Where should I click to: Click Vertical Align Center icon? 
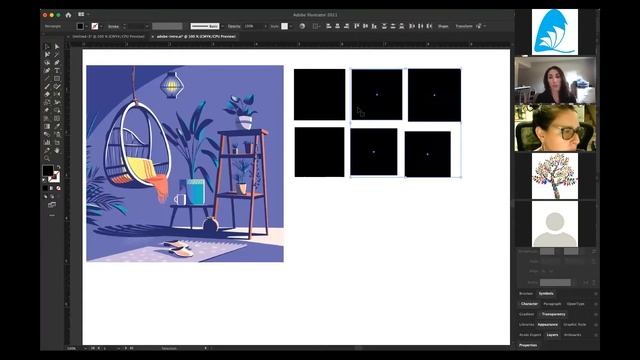(365, 26)
